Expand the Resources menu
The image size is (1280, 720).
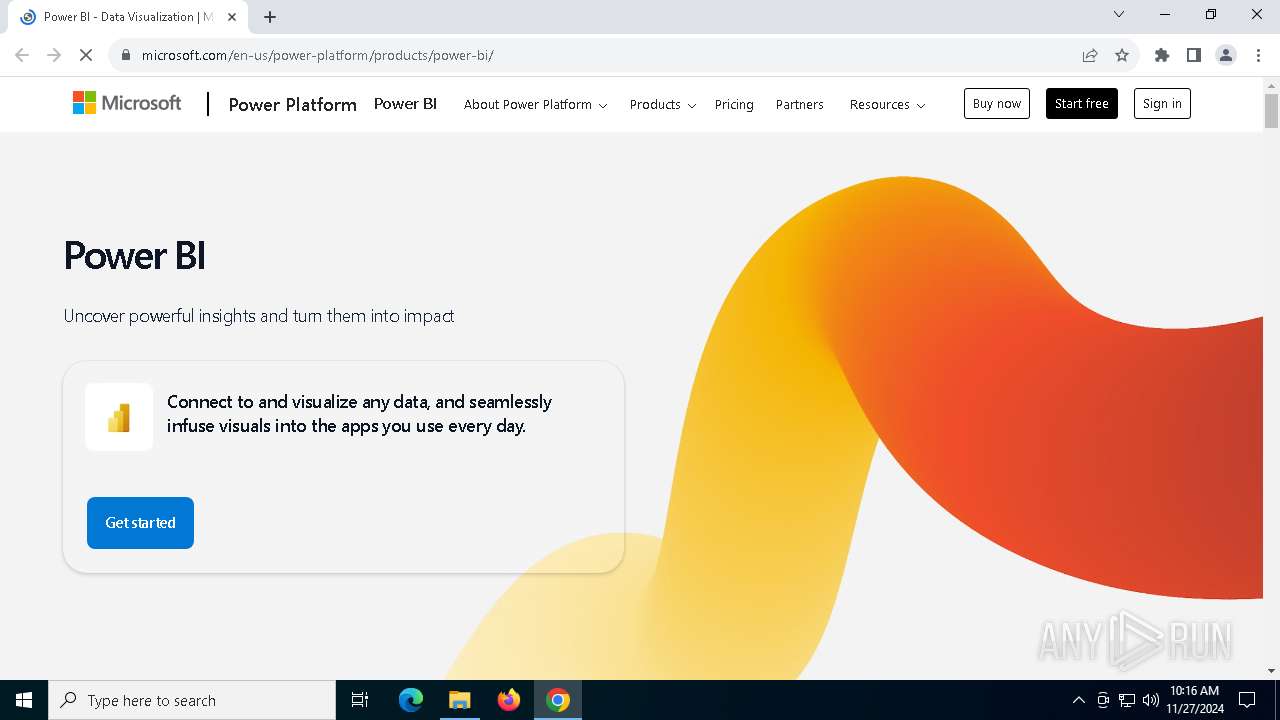click(887, 104)
